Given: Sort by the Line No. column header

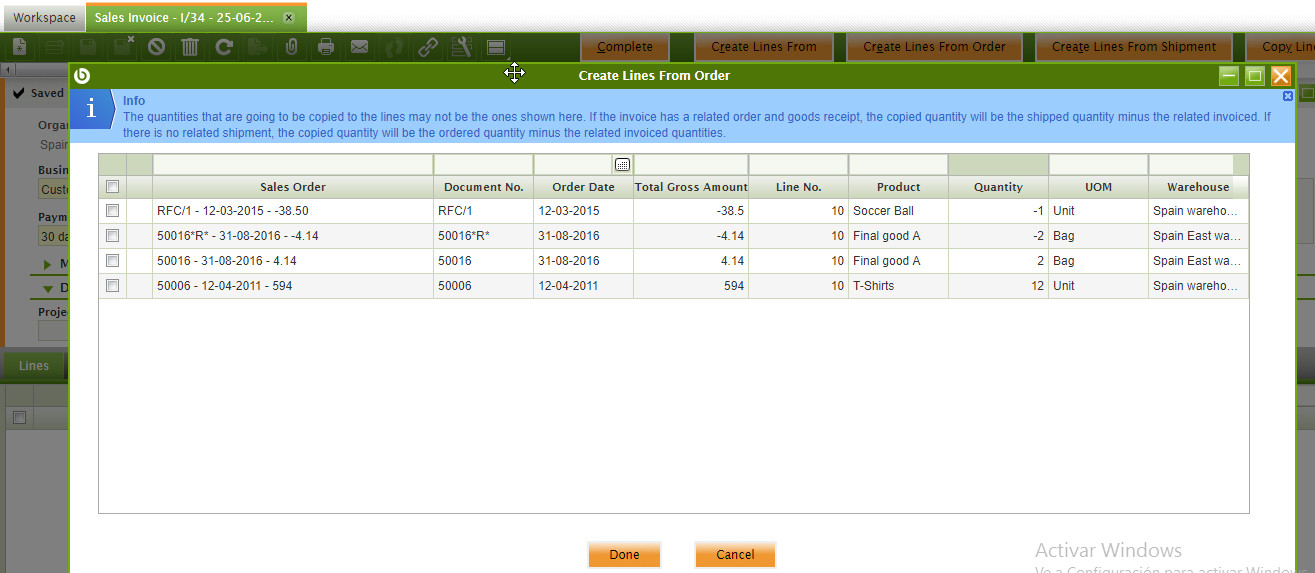Looking at the screenshot, I should pos(798,187).
